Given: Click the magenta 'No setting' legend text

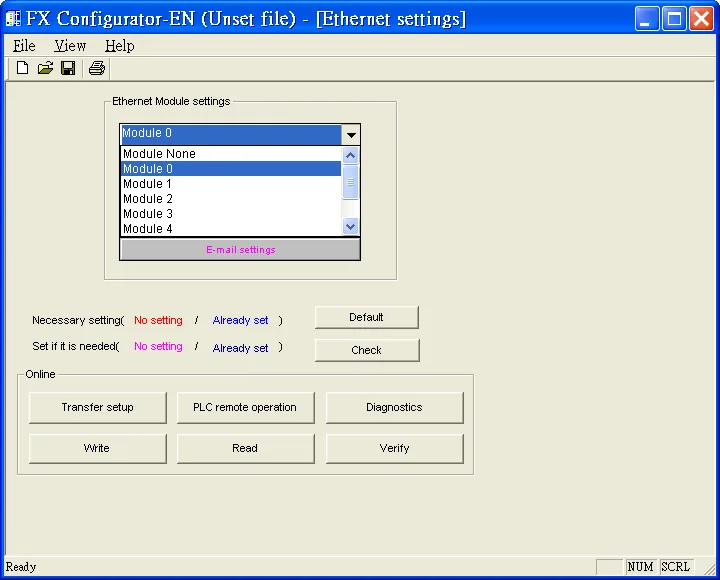Looking at the screenshot, I should (x=158, y=346).
